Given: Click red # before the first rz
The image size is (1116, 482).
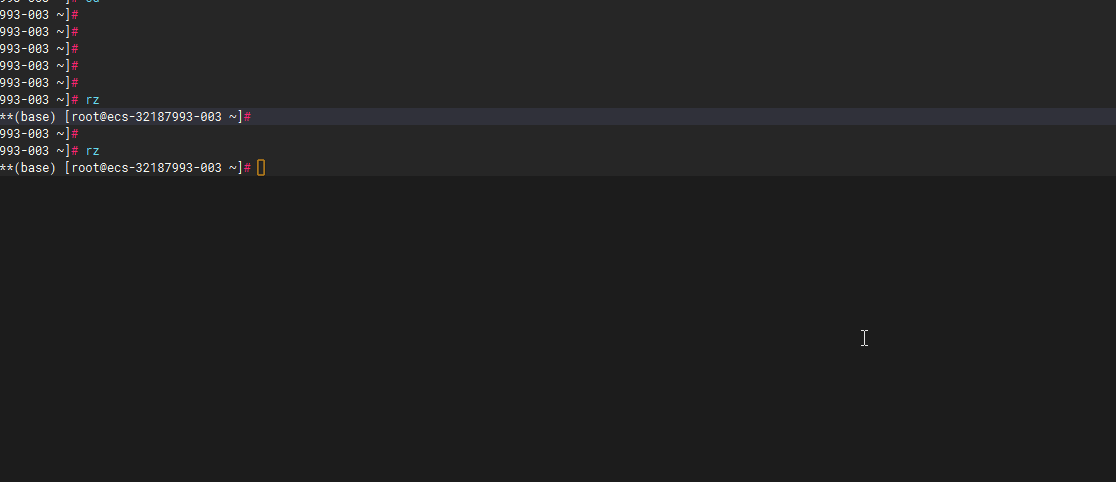Looking at the screenshot, I should pyautogui.click(x=75, y=100).
